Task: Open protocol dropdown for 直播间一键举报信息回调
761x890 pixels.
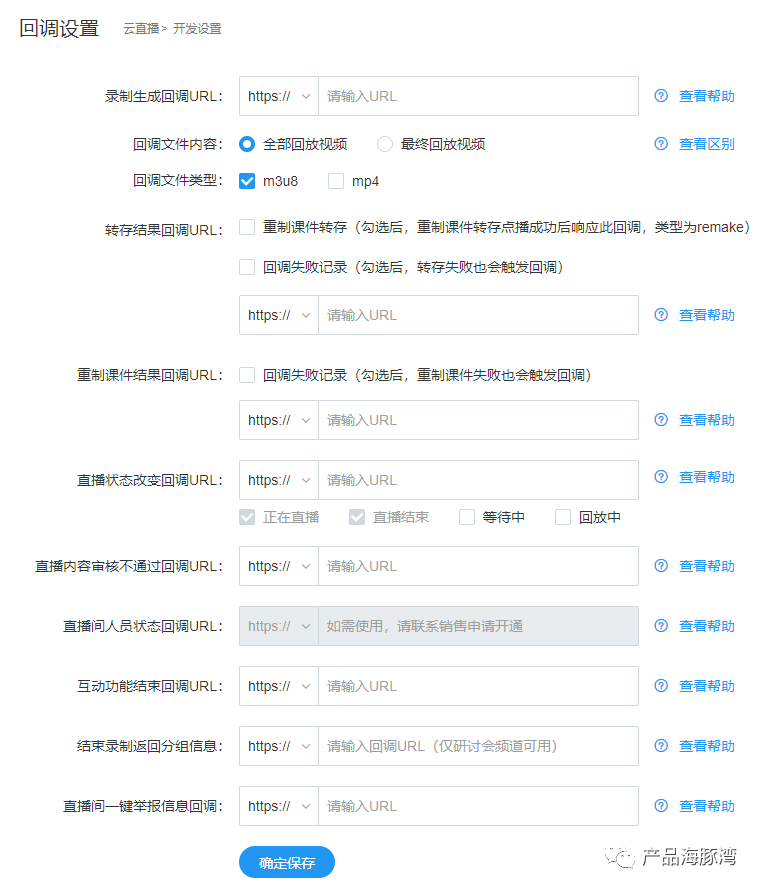Action: point(278,805)
